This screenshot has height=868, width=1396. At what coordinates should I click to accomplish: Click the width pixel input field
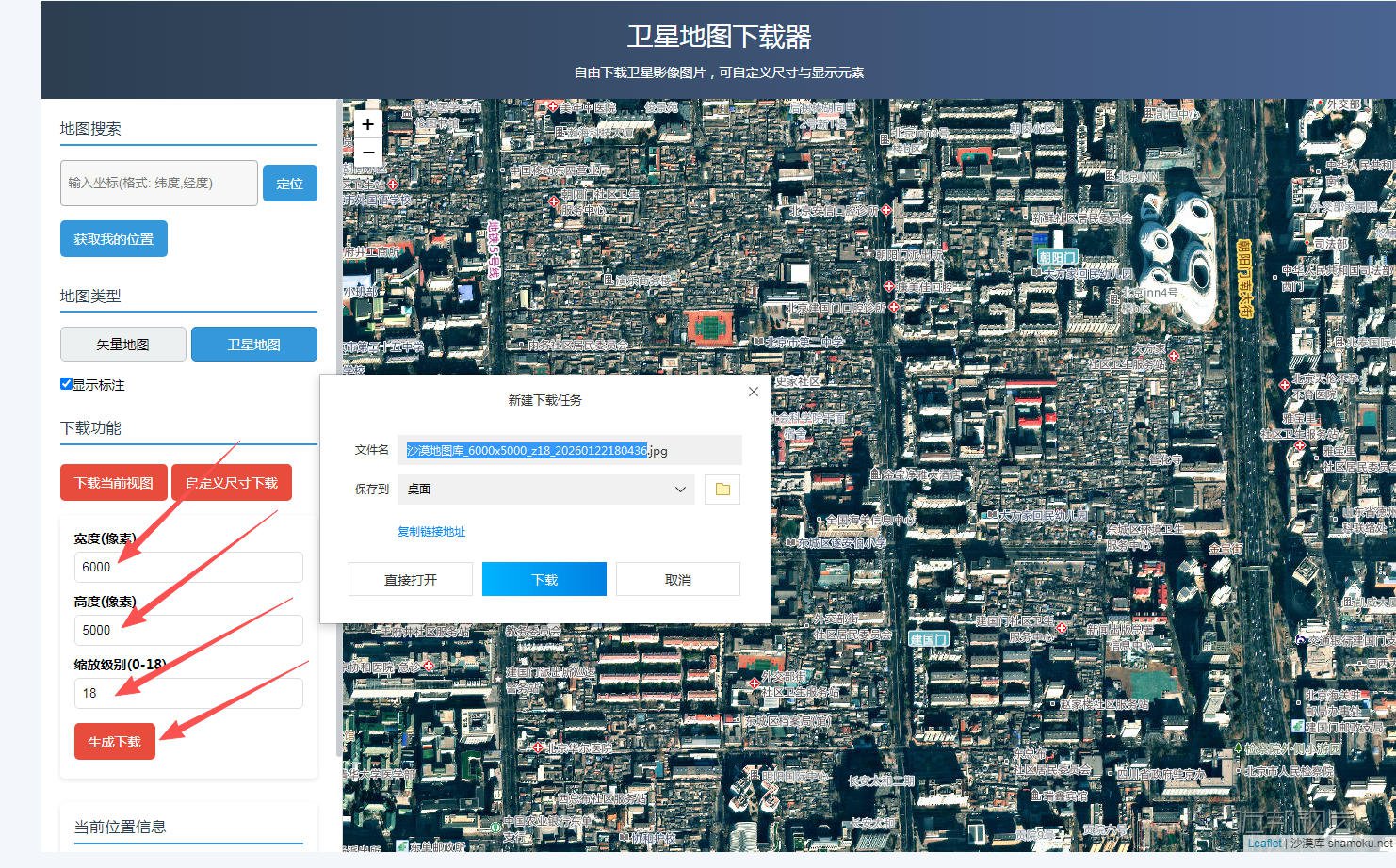click(x=188, y=567)
